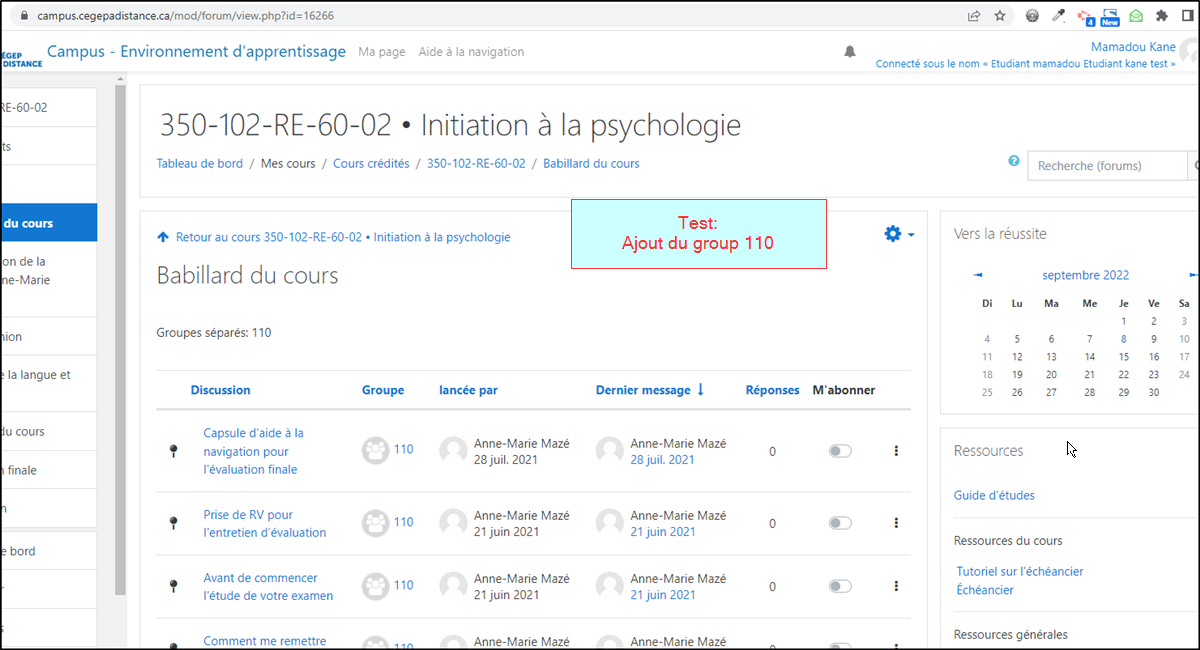Go to previous month in calendar
The image size is (1200, 650).
[977, 275]
